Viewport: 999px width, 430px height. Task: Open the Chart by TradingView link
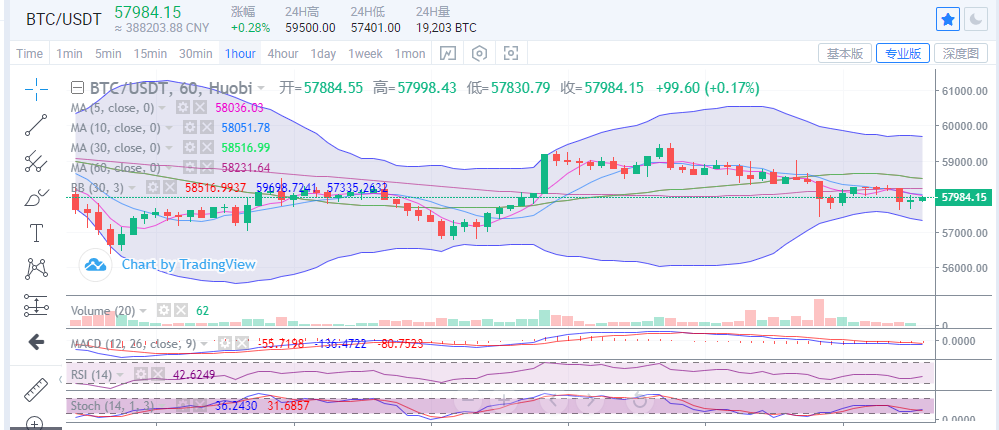189,264
